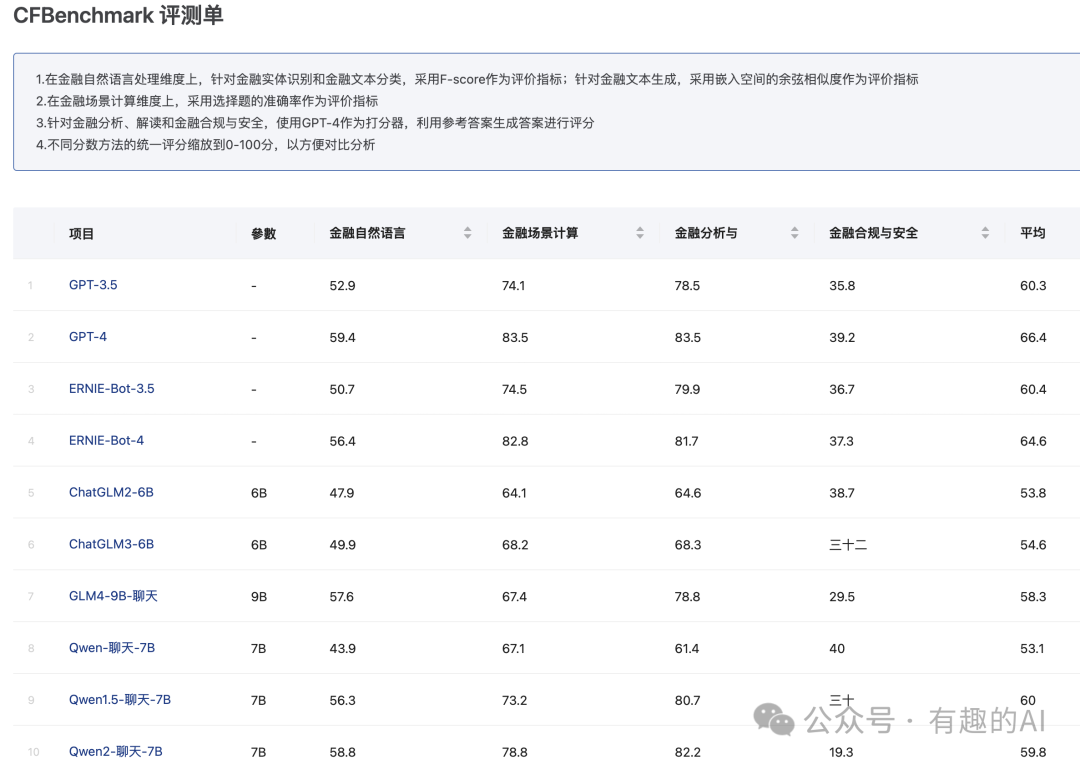Open the GPT-3.5 model link
The width and height of the screenshot is (1080, 764).
(93, 285)
